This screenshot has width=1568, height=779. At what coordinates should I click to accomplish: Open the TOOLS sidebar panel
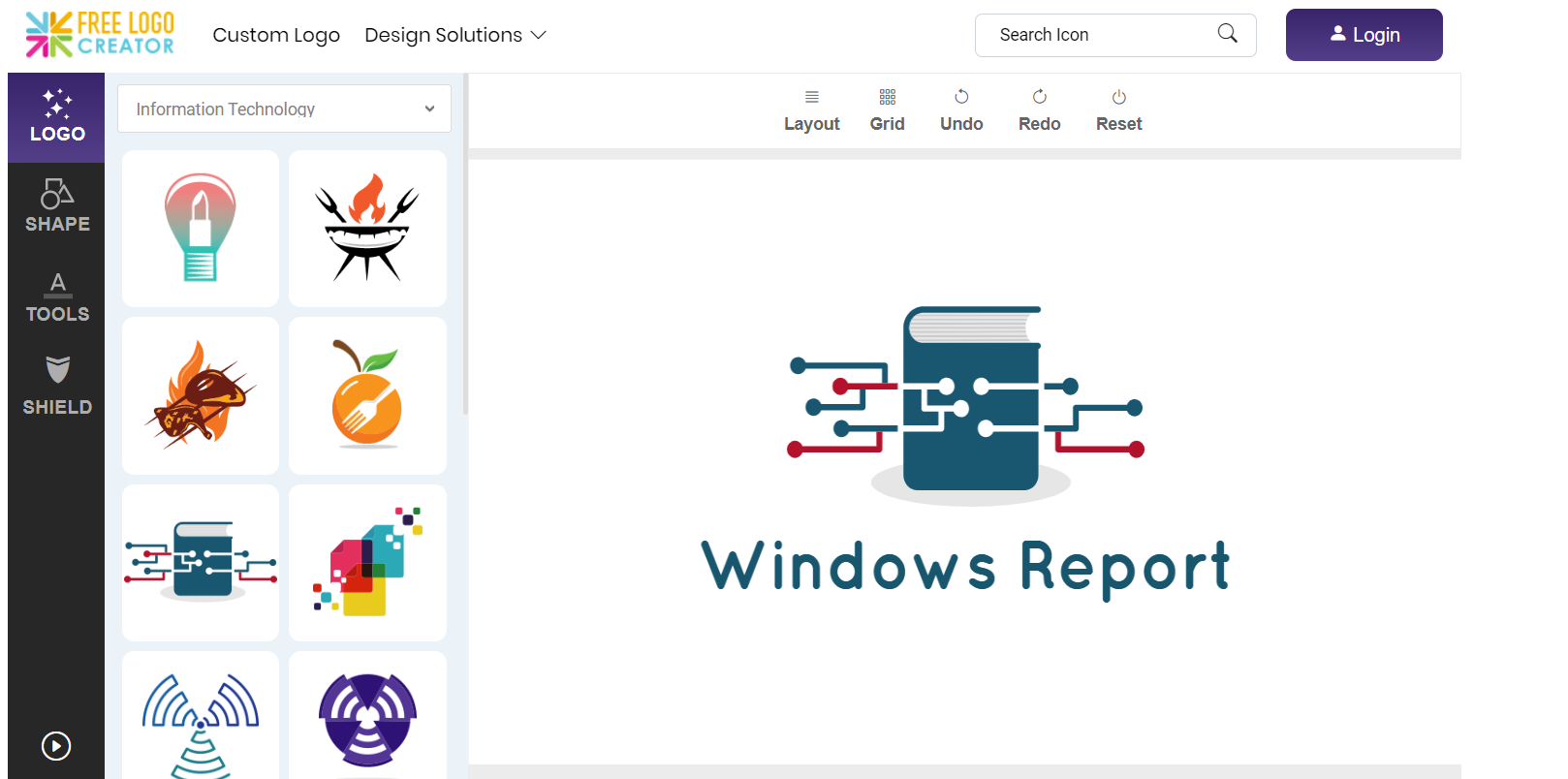pos(56,297)
